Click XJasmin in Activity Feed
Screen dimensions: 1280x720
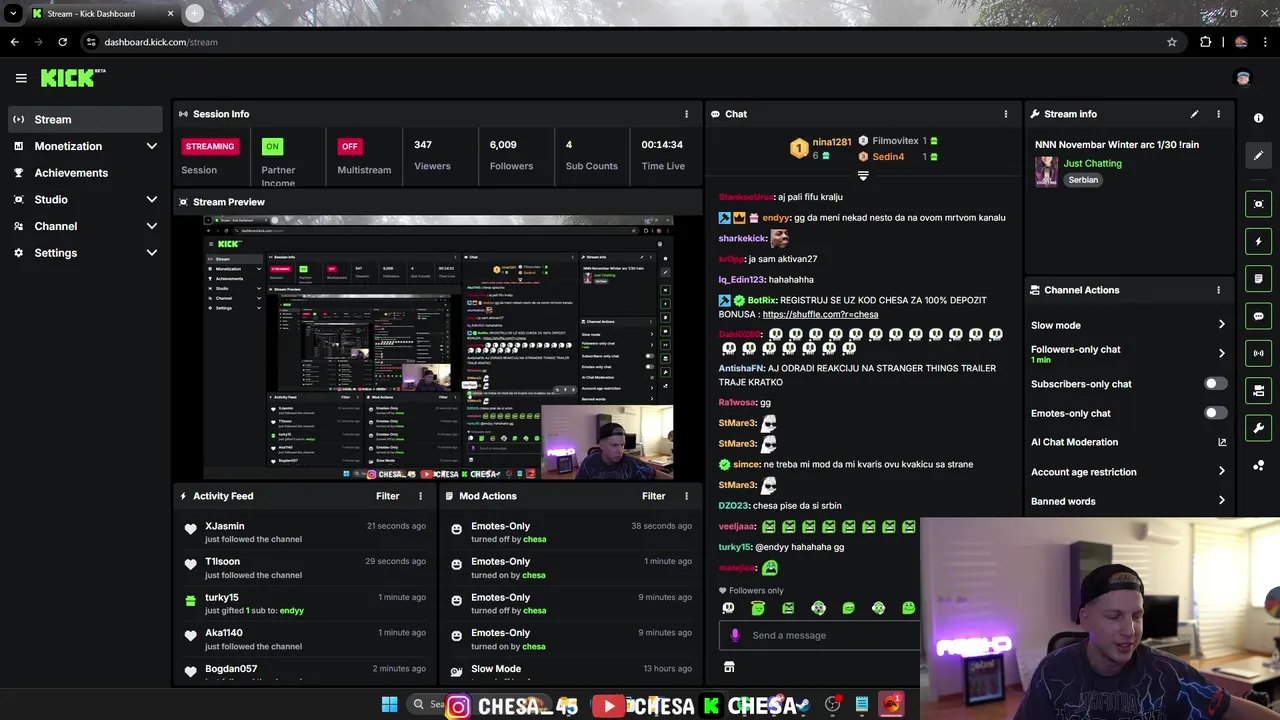[x=225, y=526]
